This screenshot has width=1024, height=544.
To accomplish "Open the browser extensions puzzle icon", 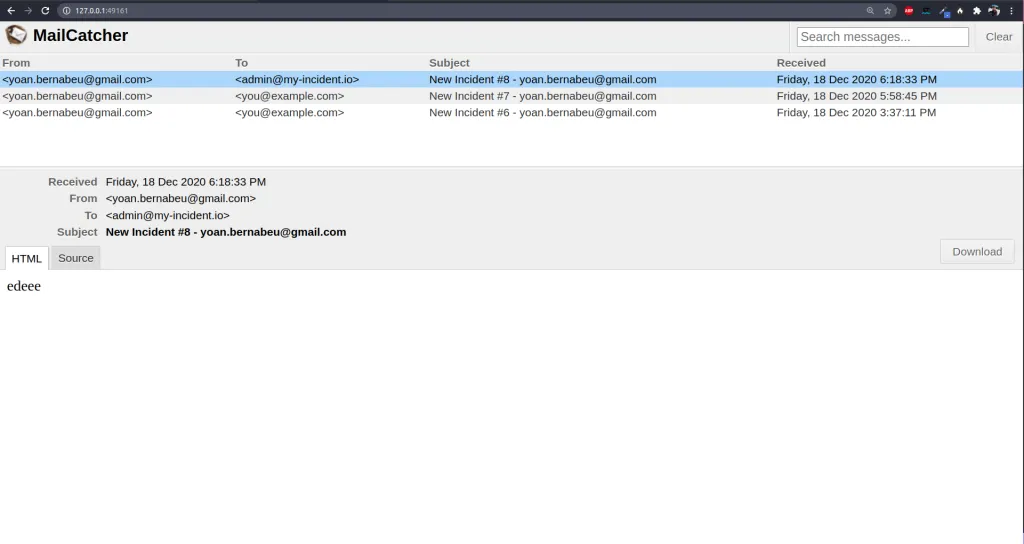I will [977, 10].
